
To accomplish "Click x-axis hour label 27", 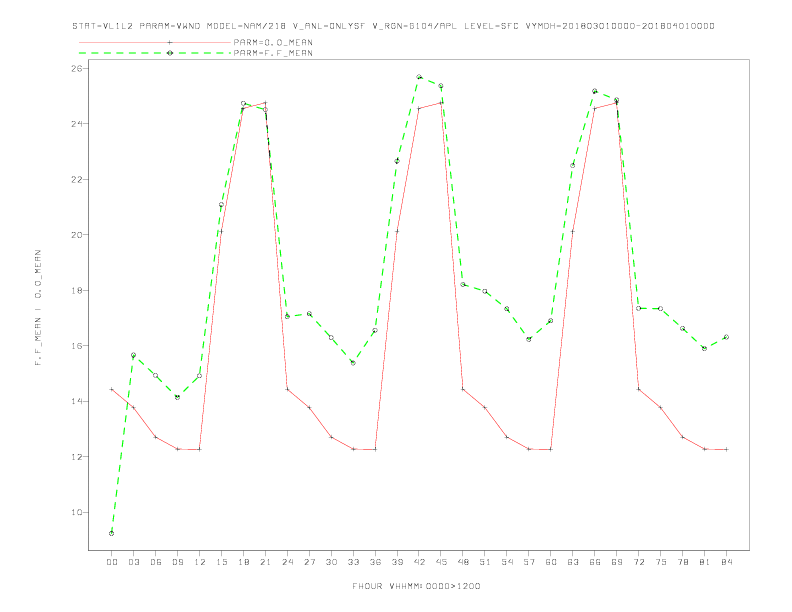I will [x=310, y=562].
